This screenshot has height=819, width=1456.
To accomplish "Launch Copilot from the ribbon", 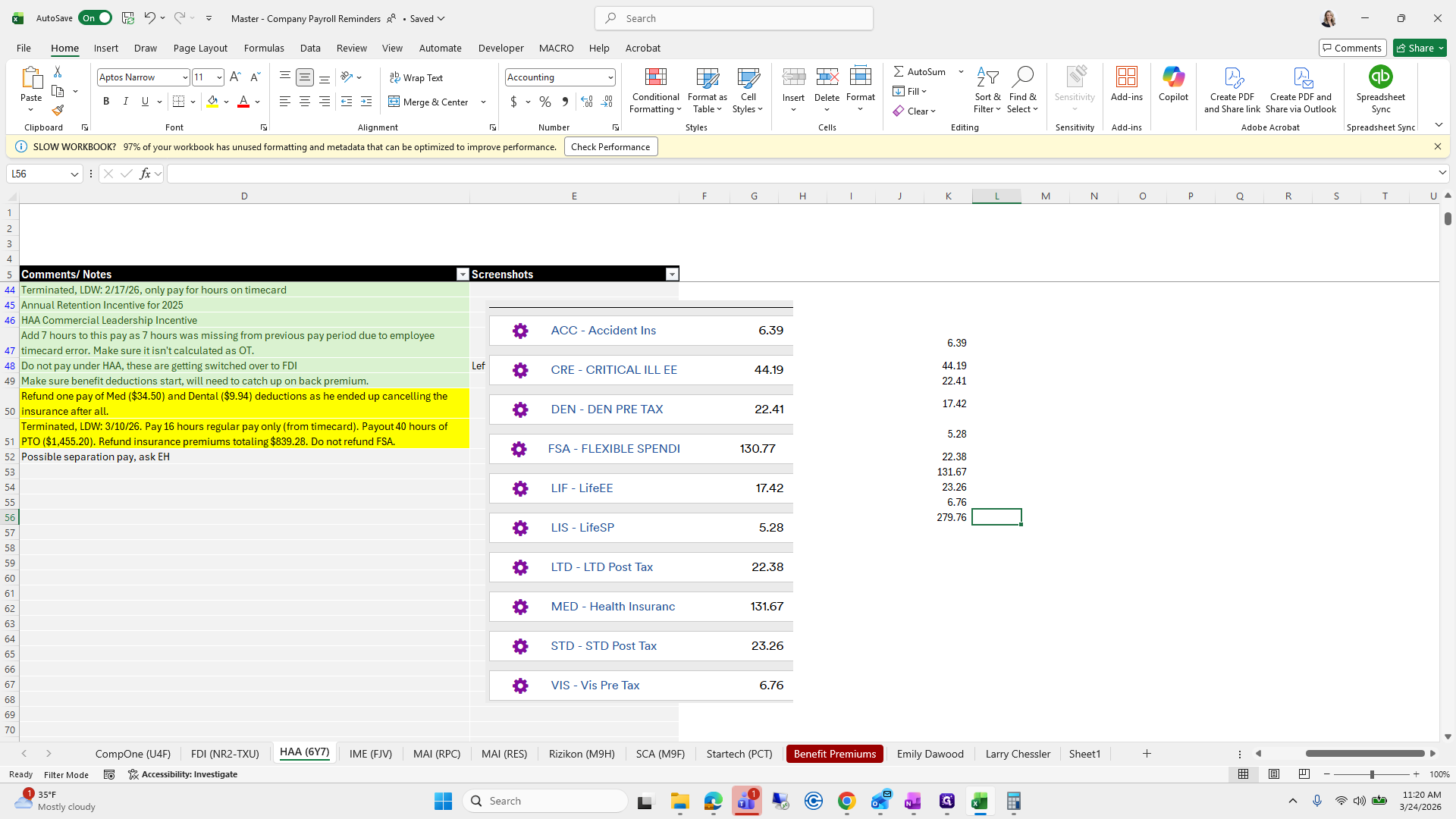I will (x=1173, y=83).
